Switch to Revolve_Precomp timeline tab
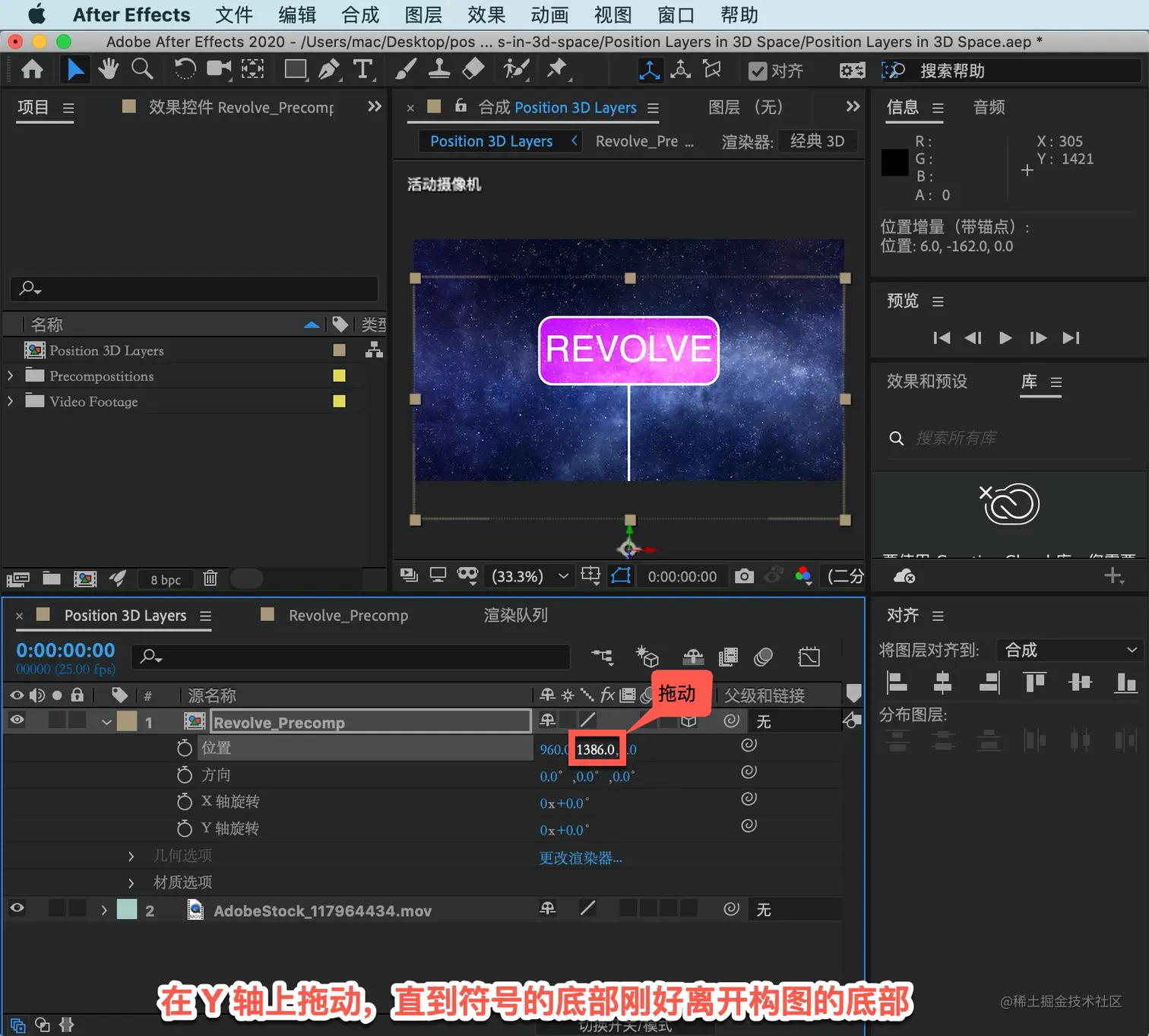Viewport: 1149px width, 1036px height. click(x=348, y=615)
